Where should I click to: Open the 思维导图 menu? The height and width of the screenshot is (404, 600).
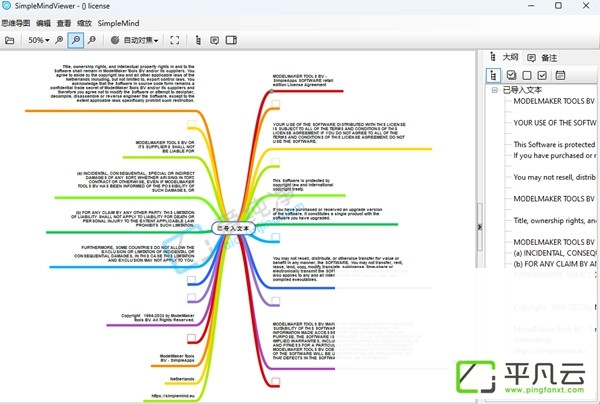point(16,23)
